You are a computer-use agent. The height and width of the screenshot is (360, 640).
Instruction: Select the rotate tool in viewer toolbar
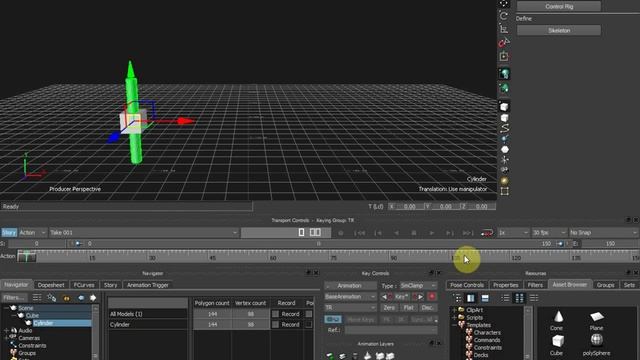[x=504, y=16]
